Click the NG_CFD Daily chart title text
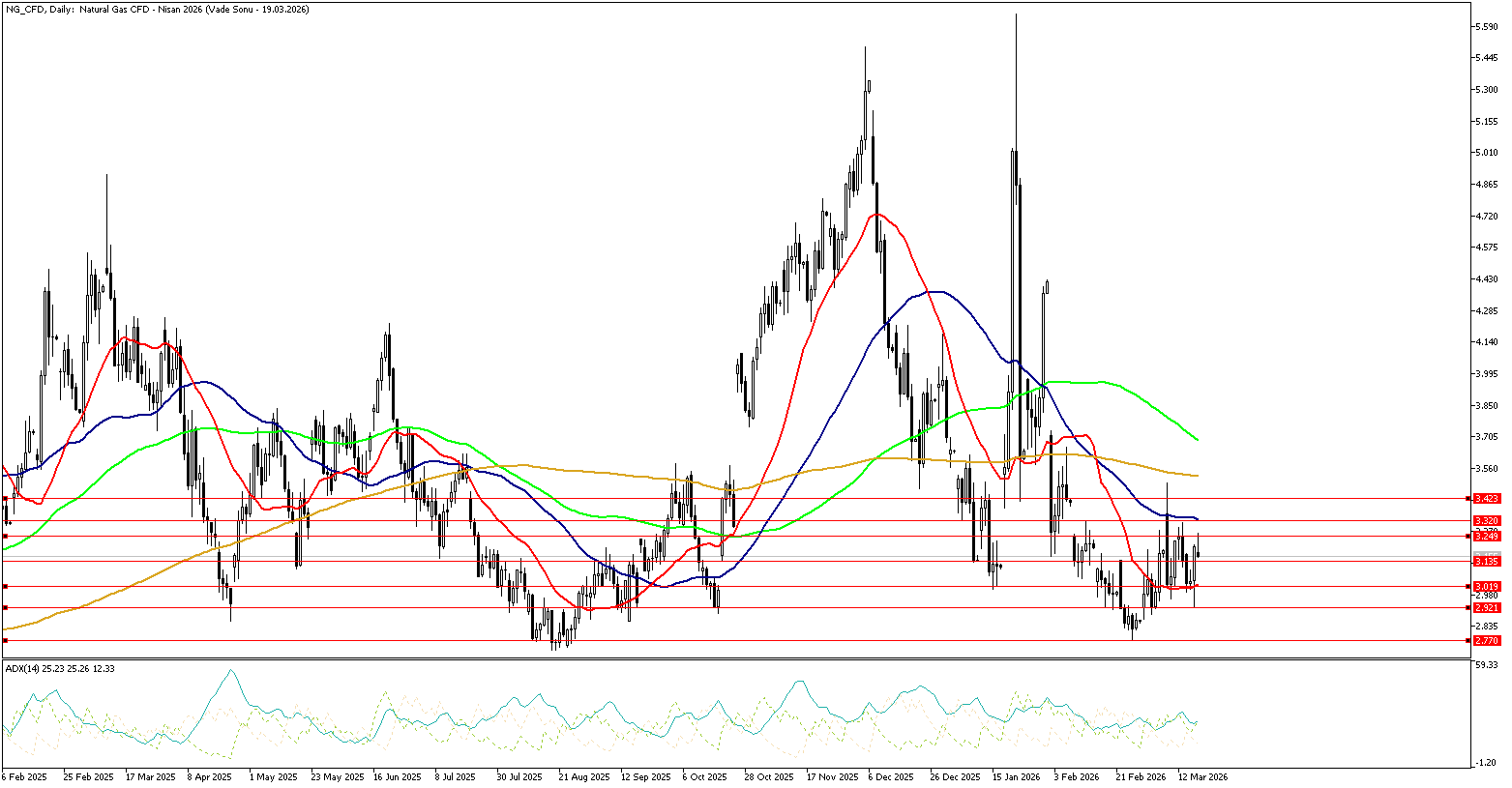 pos(157,8)
